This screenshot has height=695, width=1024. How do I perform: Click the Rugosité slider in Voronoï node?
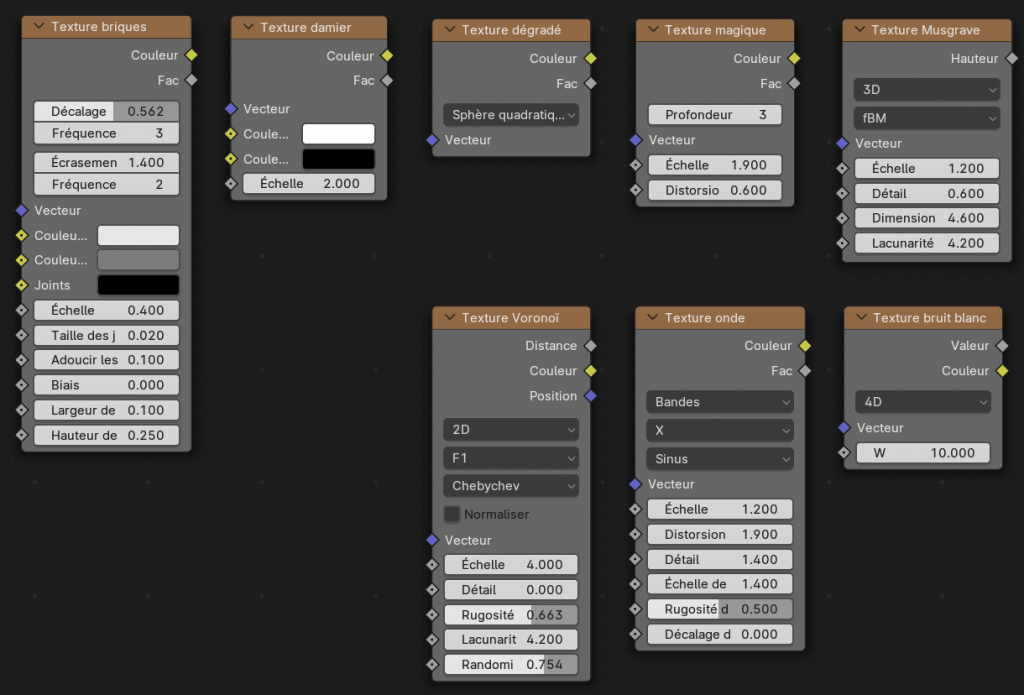click(x=510, y=615)
